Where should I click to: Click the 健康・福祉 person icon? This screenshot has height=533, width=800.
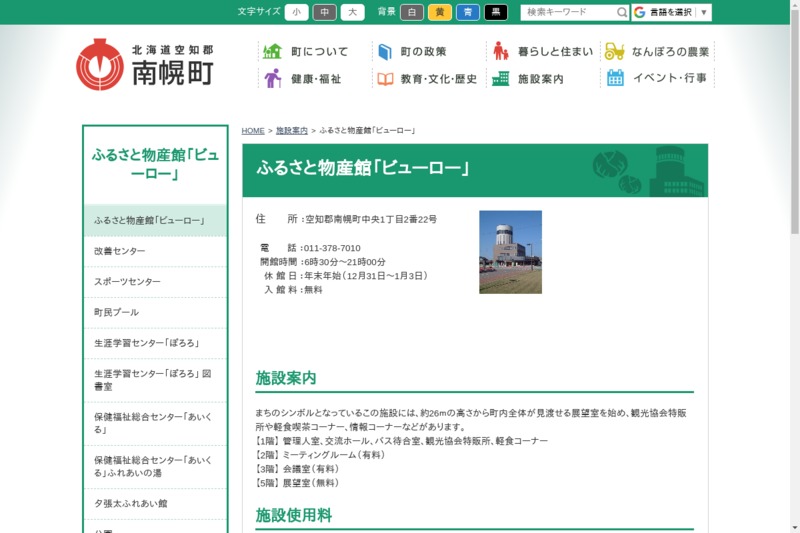[x=272, y=78]
